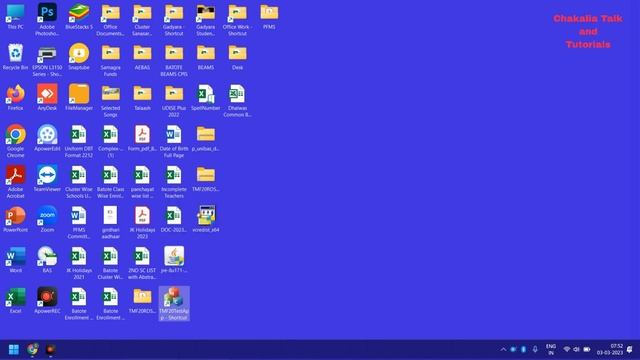Screen dimensions: 640x360
Task: Select the AnyDesk shortcut icon
Action: (x=47, y=98)
